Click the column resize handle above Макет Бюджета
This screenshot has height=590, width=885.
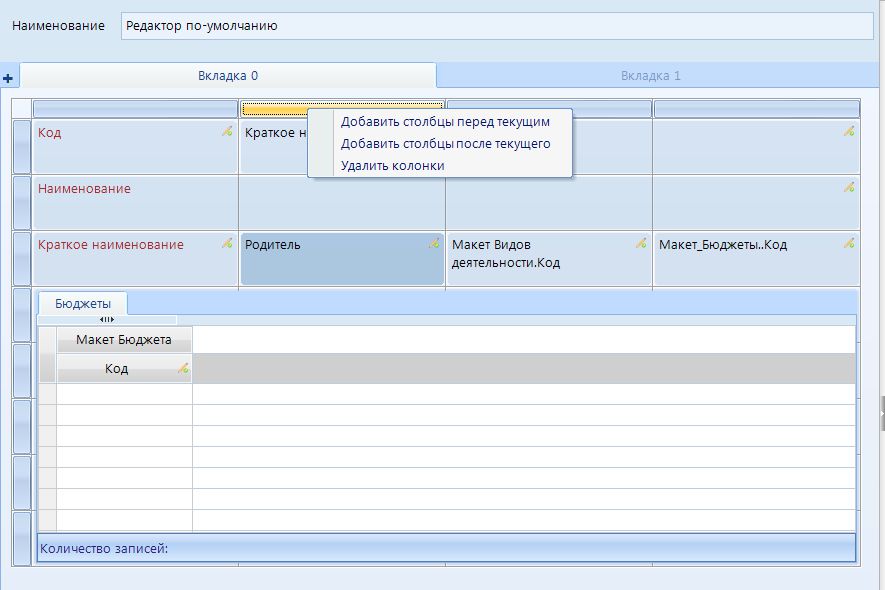point(107,319)
